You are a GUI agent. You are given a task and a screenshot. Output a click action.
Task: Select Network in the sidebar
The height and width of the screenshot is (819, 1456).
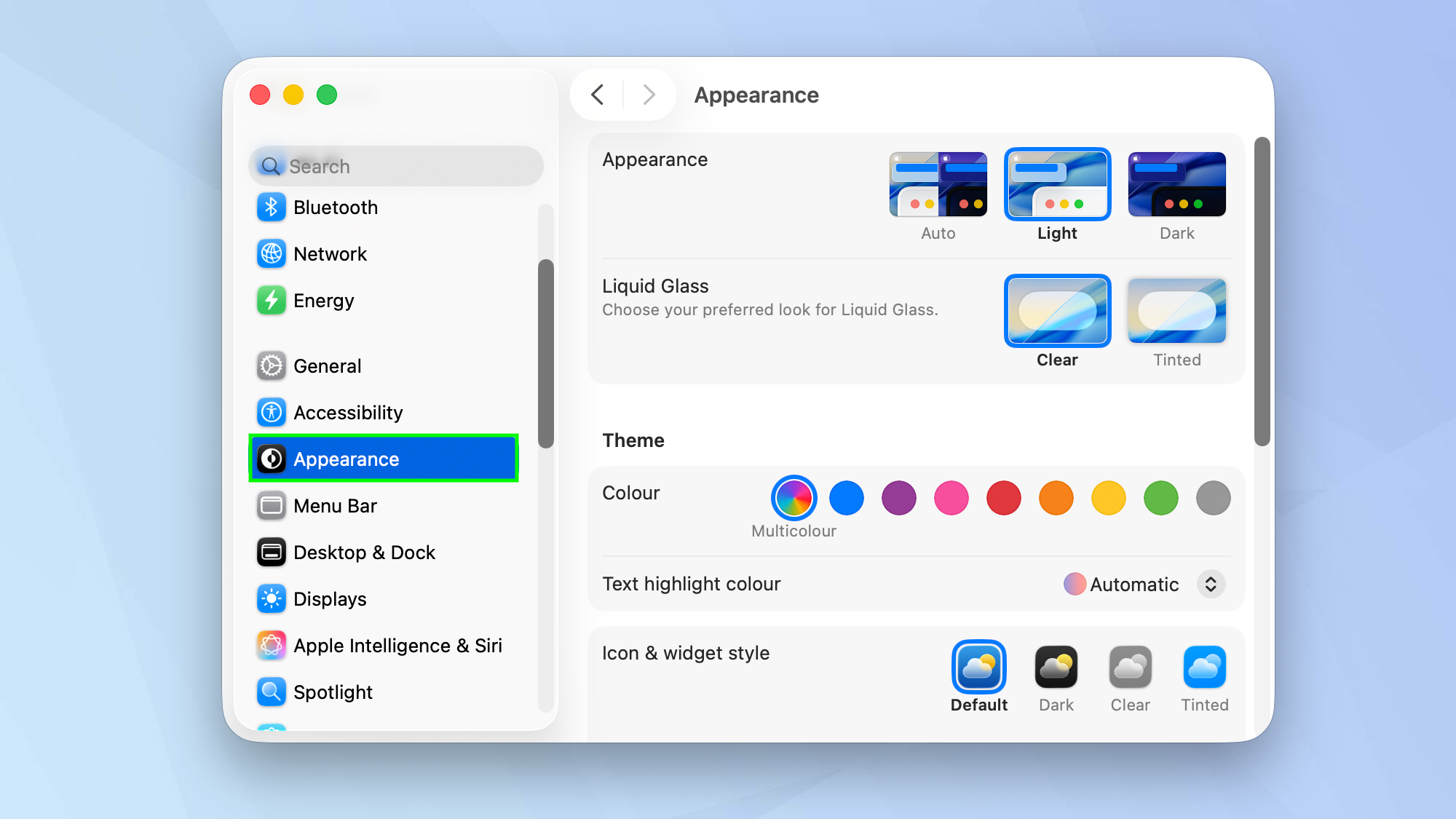(330, 253)
